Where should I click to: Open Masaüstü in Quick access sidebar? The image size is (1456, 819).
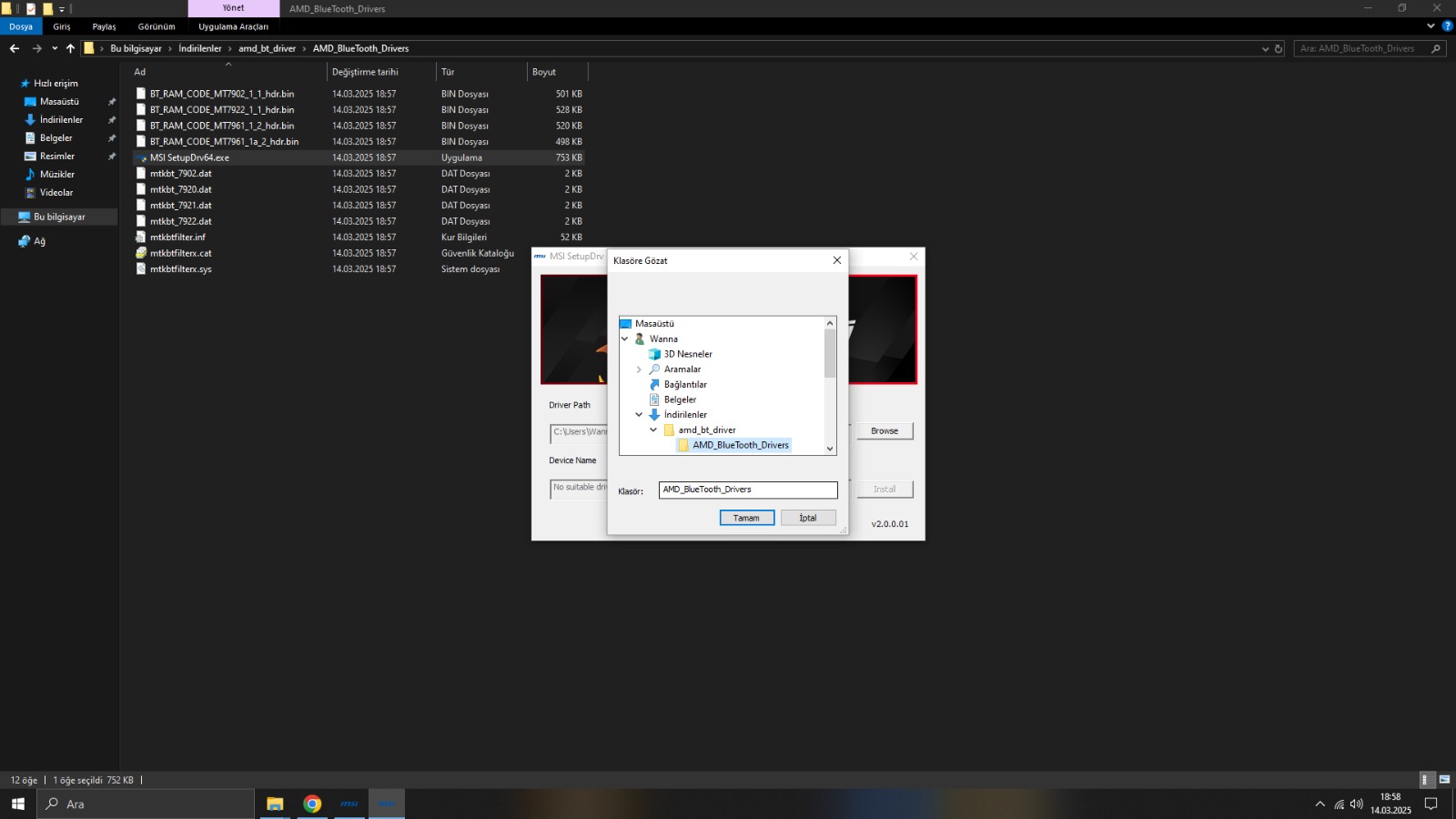pos(59,101)
